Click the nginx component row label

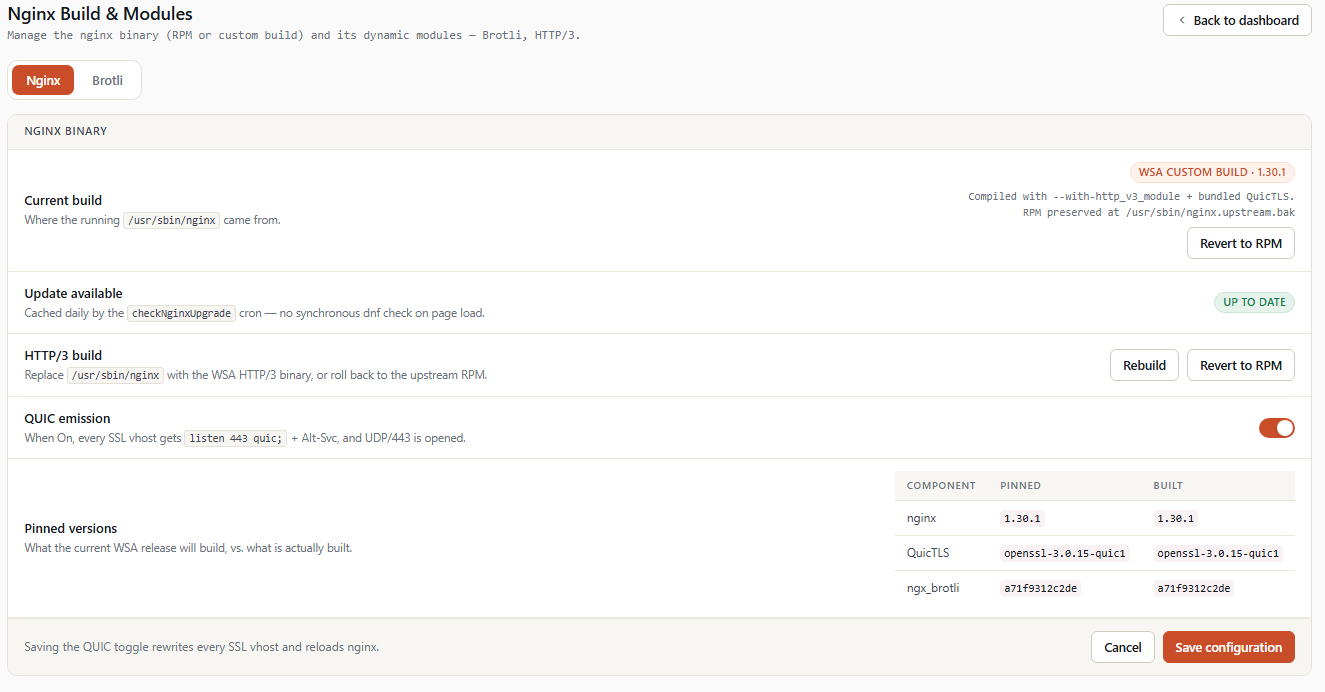[921, 518]
